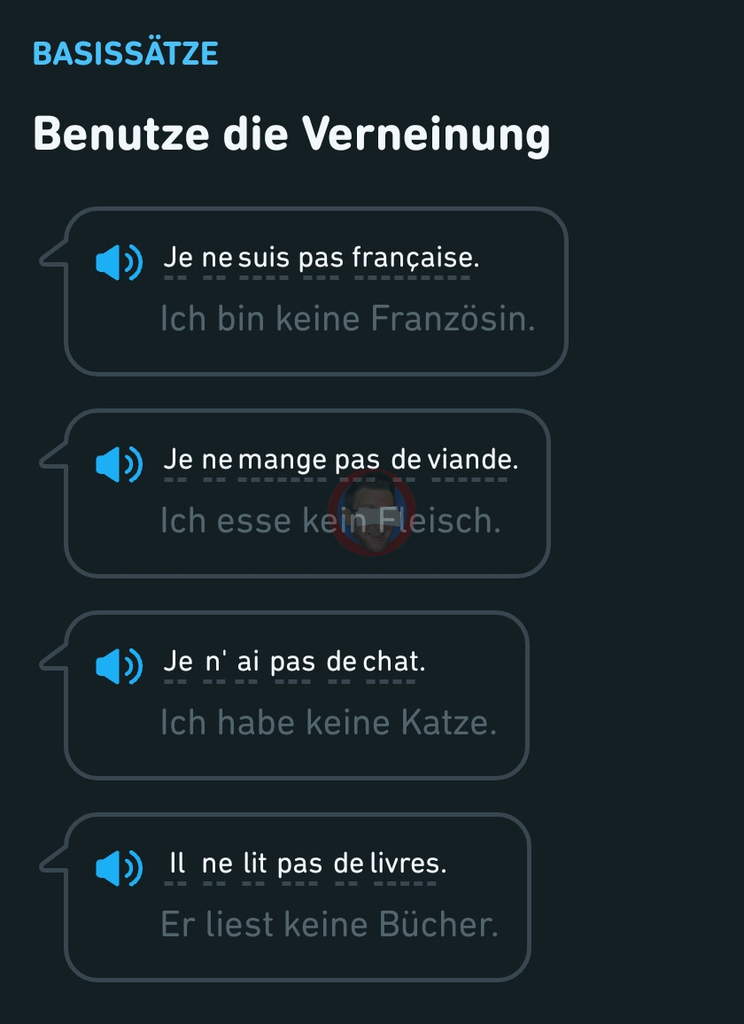Tap "n'" in the third sentence
This screenshot has width=744, height=1024.
215,663
